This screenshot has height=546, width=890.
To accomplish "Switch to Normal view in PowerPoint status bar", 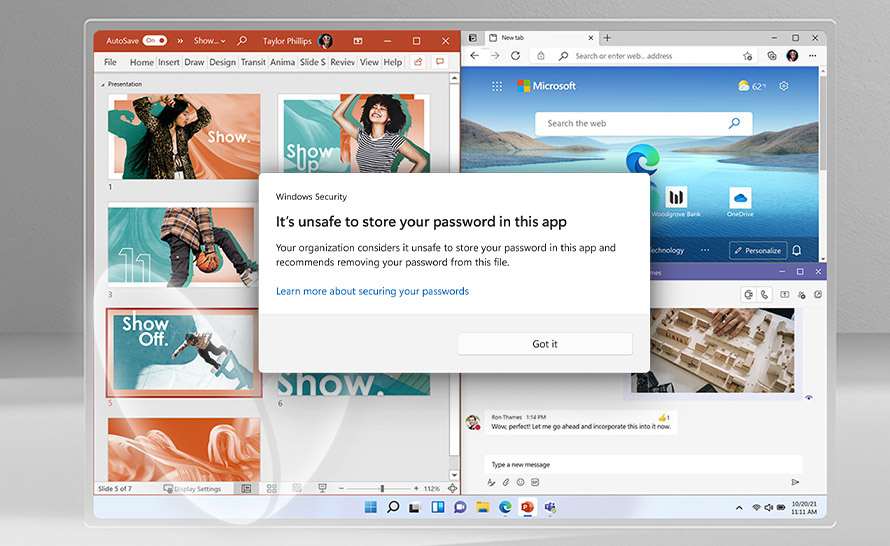I will tap(246, 489).
